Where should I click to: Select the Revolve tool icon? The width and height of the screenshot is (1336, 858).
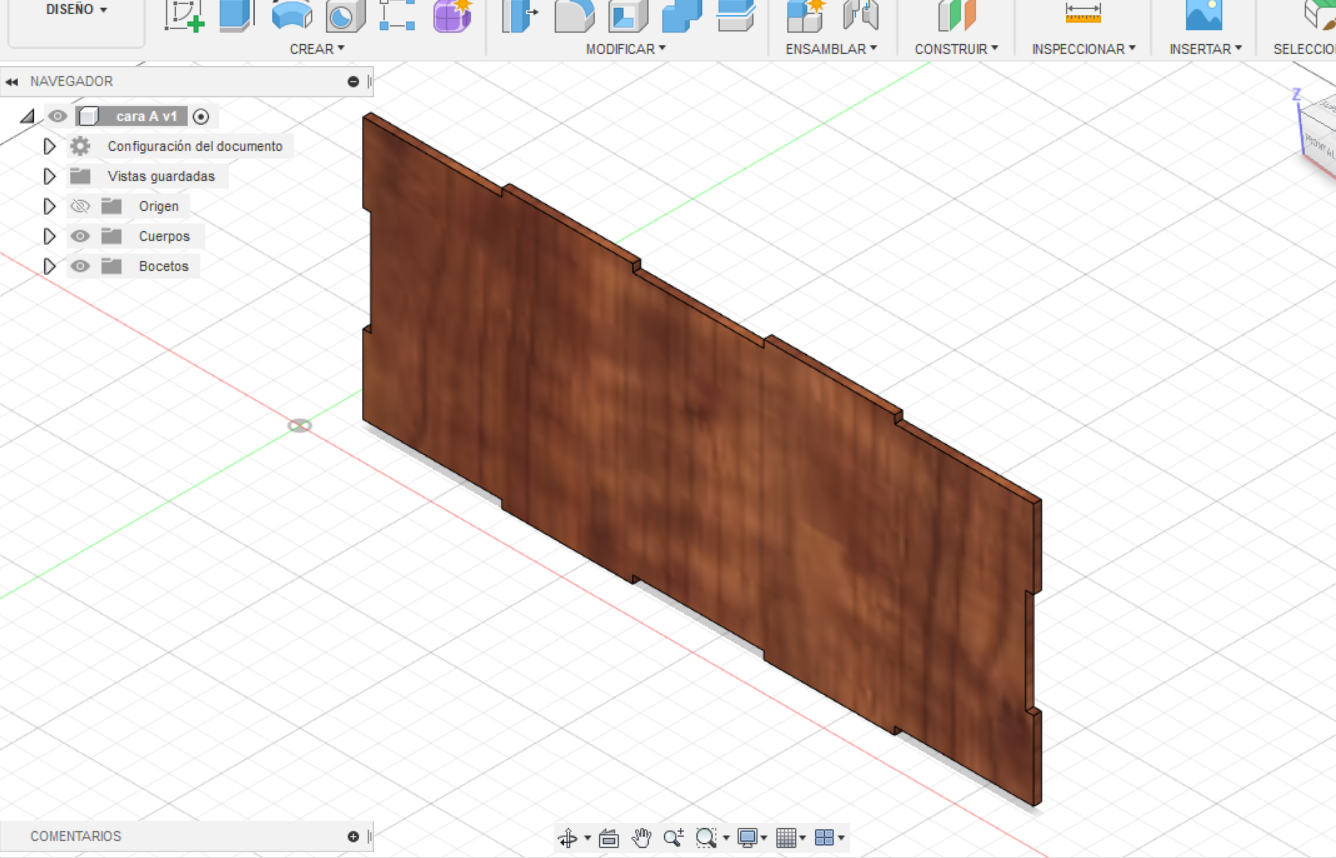click(x=292, y=14)
